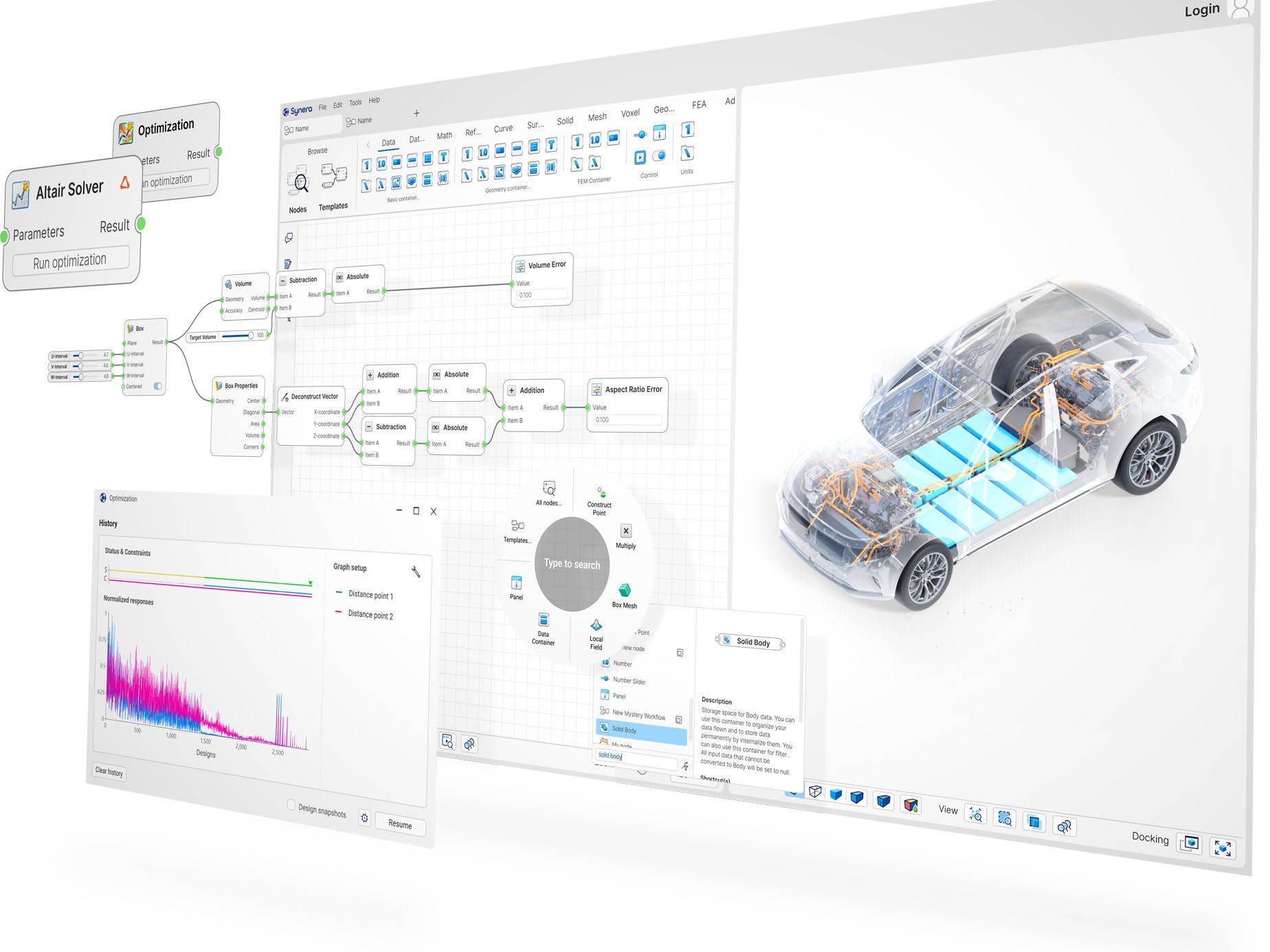This screenshot has width=1270, height=952.
Task: Click the Type to search radial center
Action: (x=572, y=564)
